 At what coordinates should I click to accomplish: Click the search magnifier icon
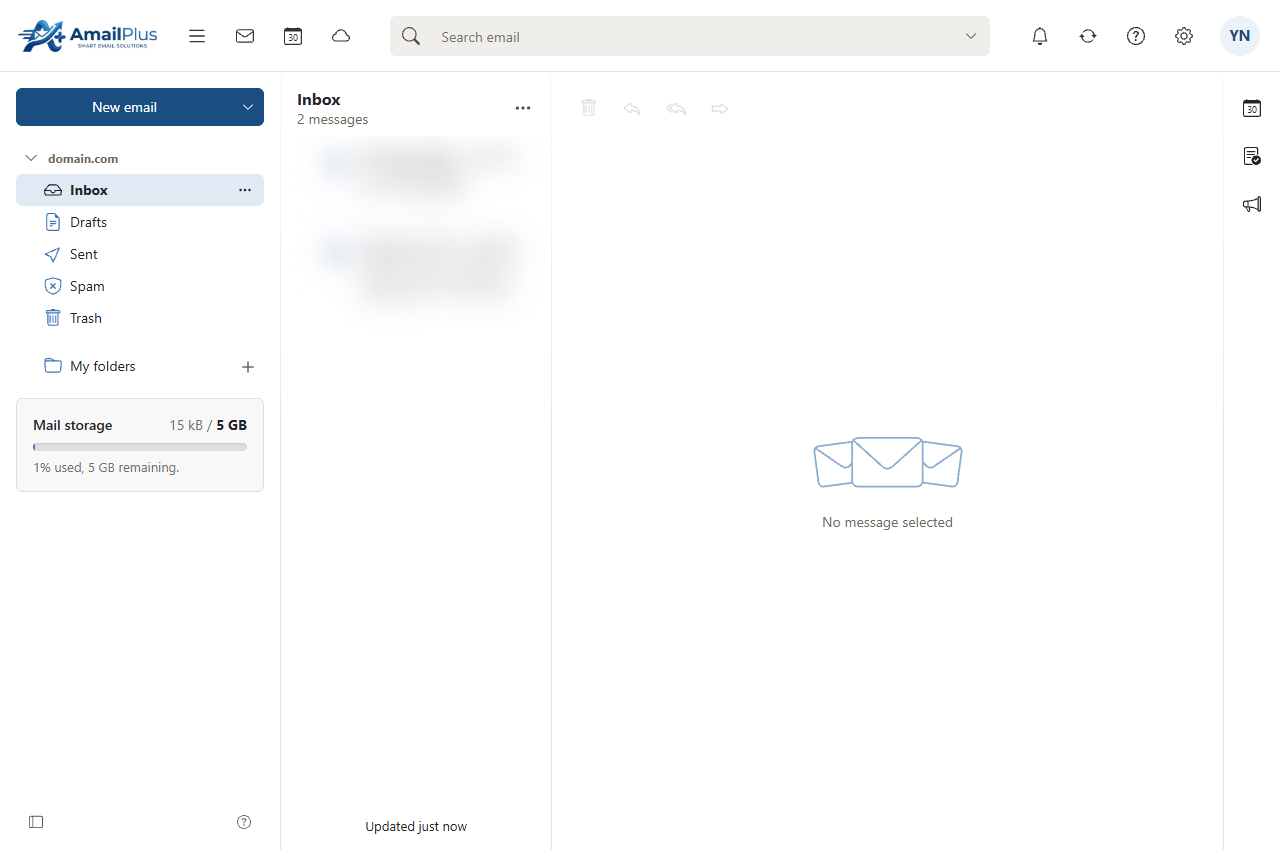pyautogui.click(x=411, y=36)
